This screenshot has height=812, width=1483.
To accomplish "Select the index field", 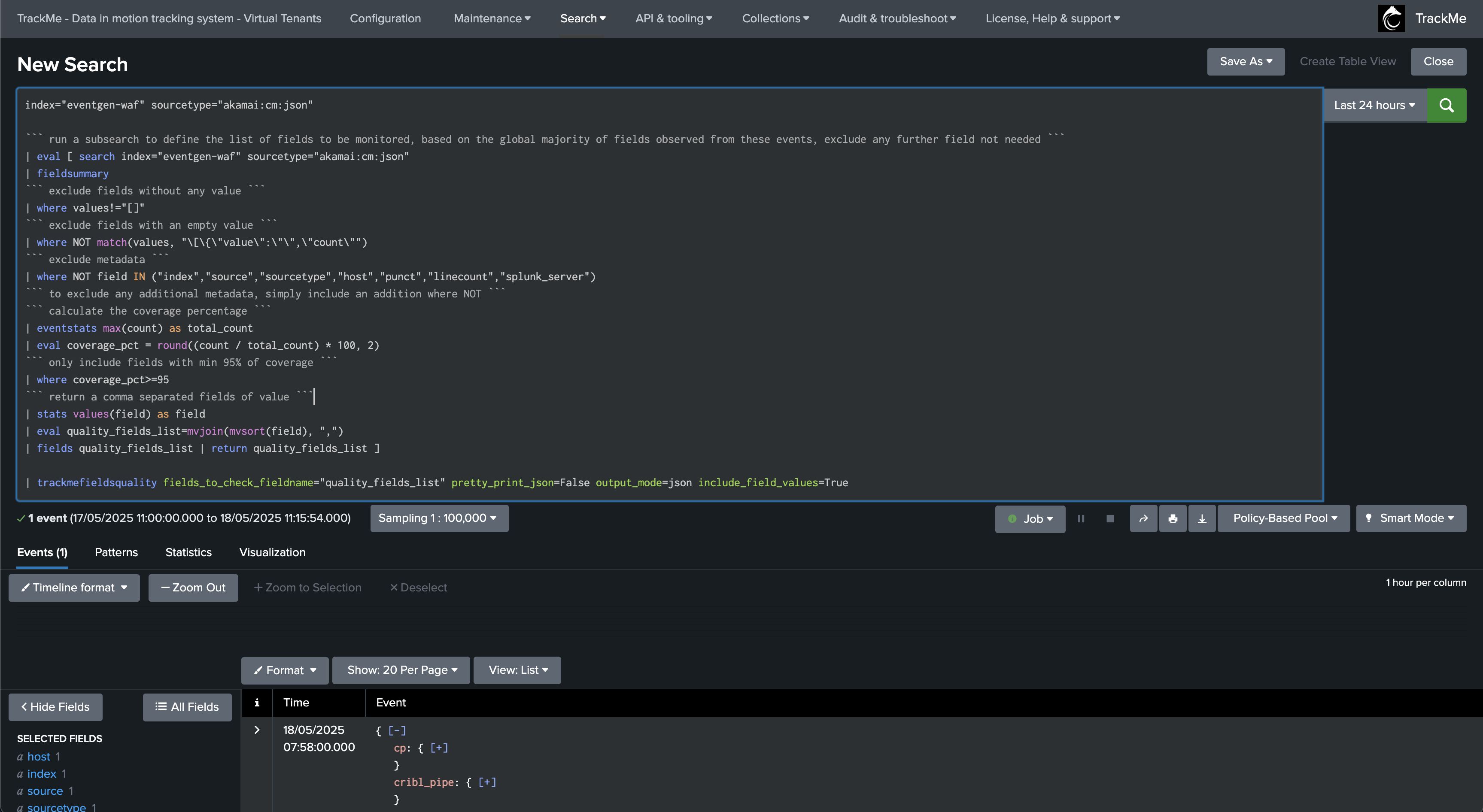I will (42, 774).
